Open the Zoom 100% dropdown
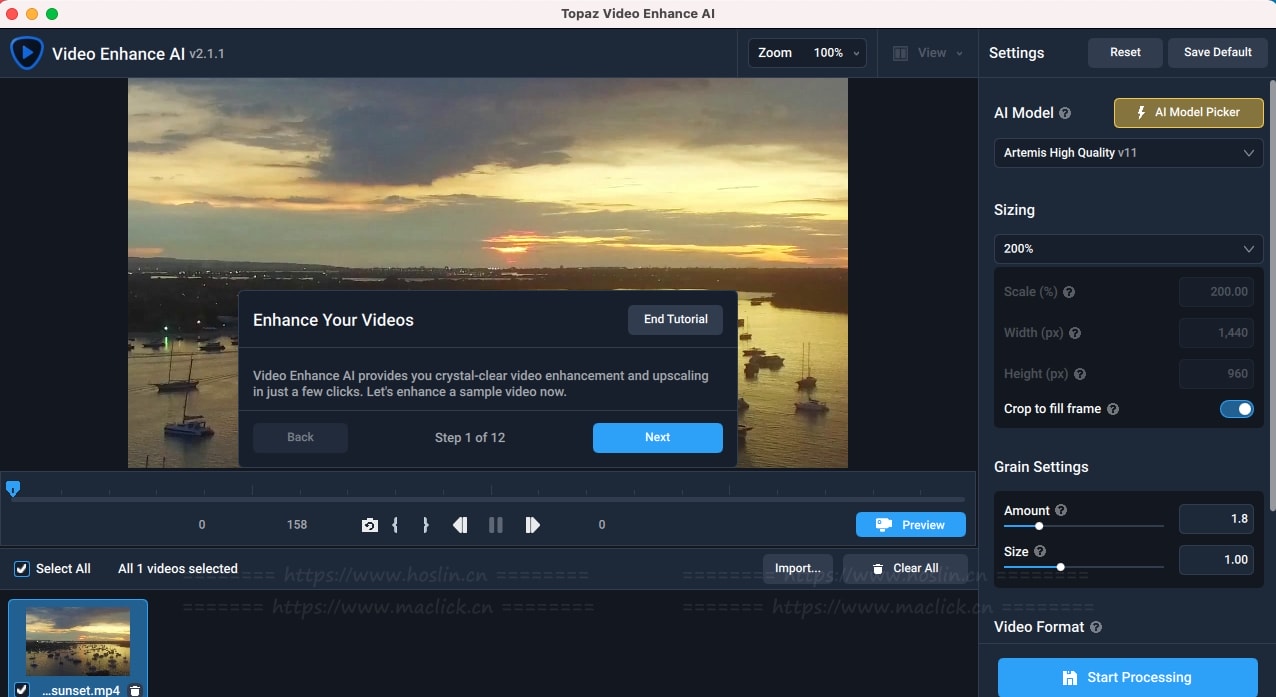Image resolution: width=1276 pixels, height=697 pixels. 807,53
